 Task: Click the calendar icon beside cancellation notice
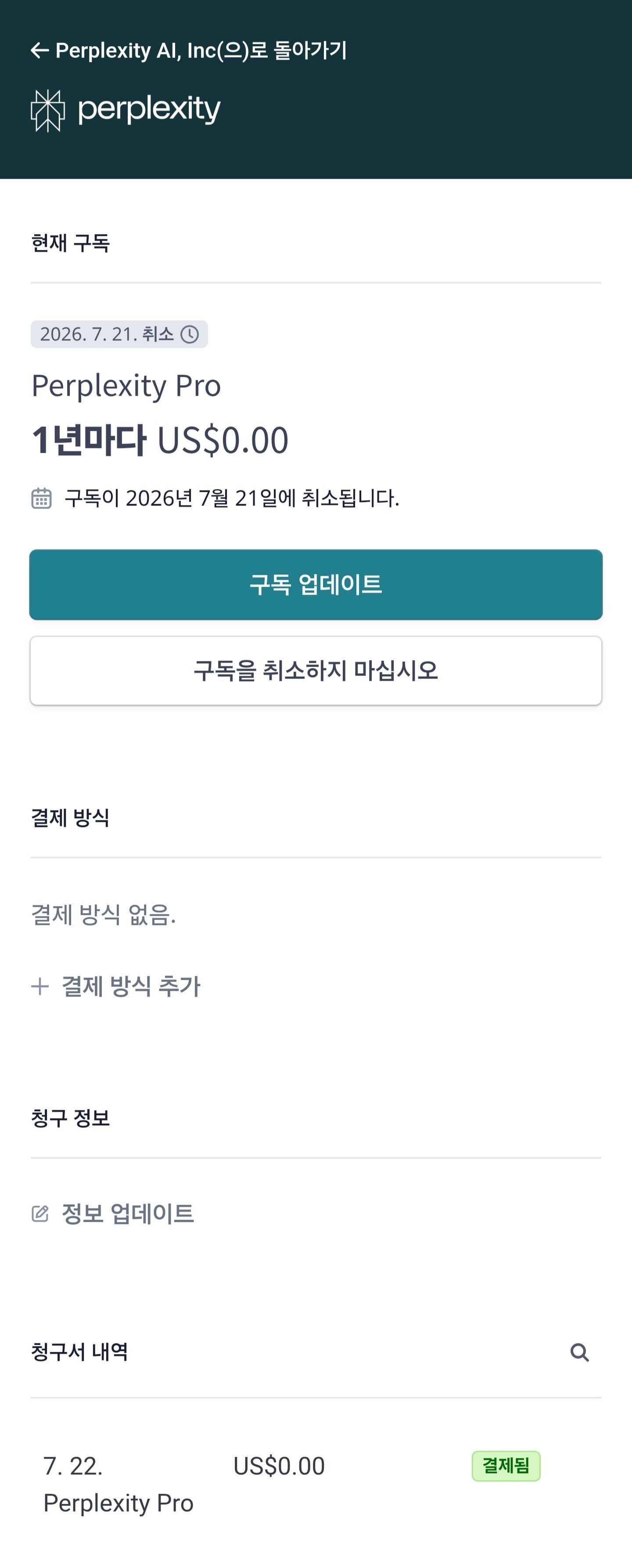(41, 498)
